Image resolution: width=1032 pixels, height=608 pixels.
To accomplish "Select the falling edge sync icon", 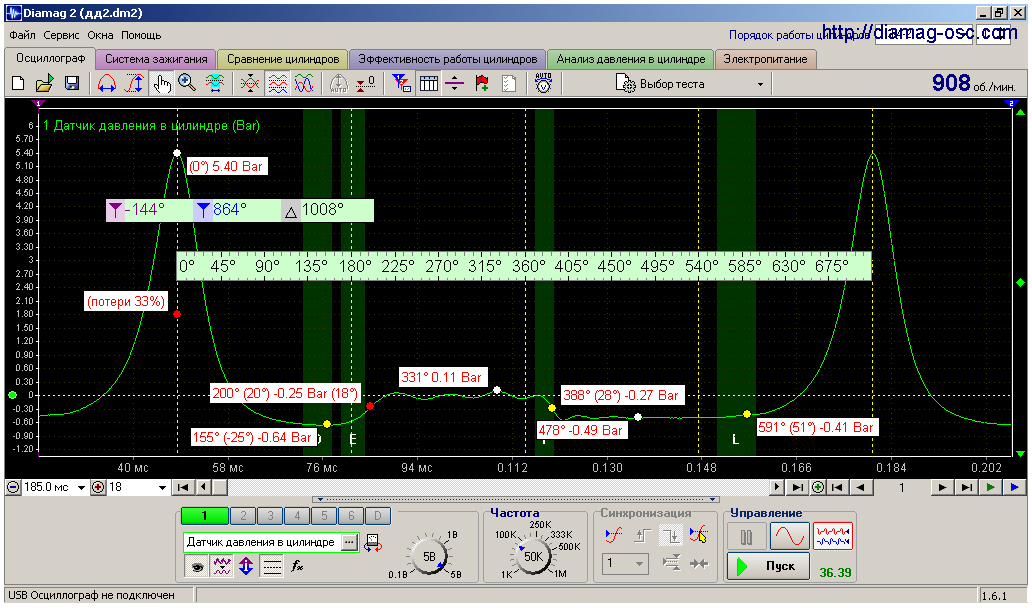I will coord(671,536).
